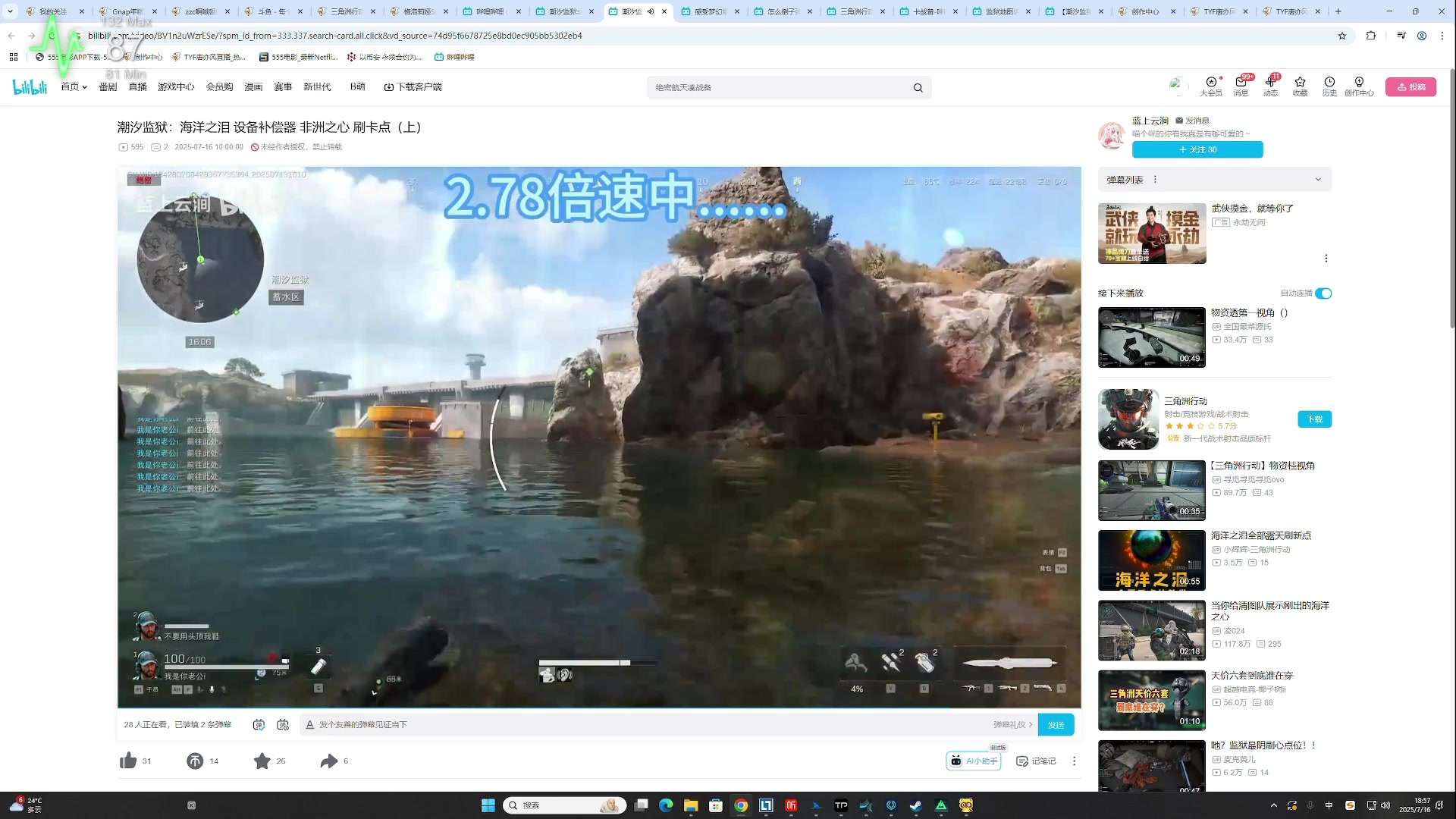Viewport: 1456px width, 819px height.
Task: Open Chrome three-dot menu
Action: (1442, 36)
